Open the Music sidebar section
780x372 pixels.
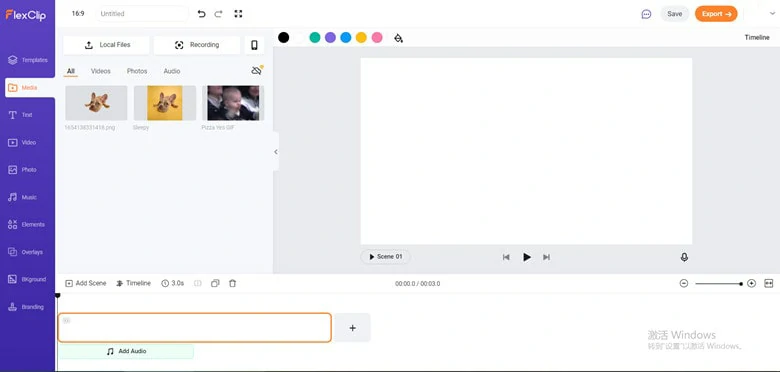pos(22,197)
